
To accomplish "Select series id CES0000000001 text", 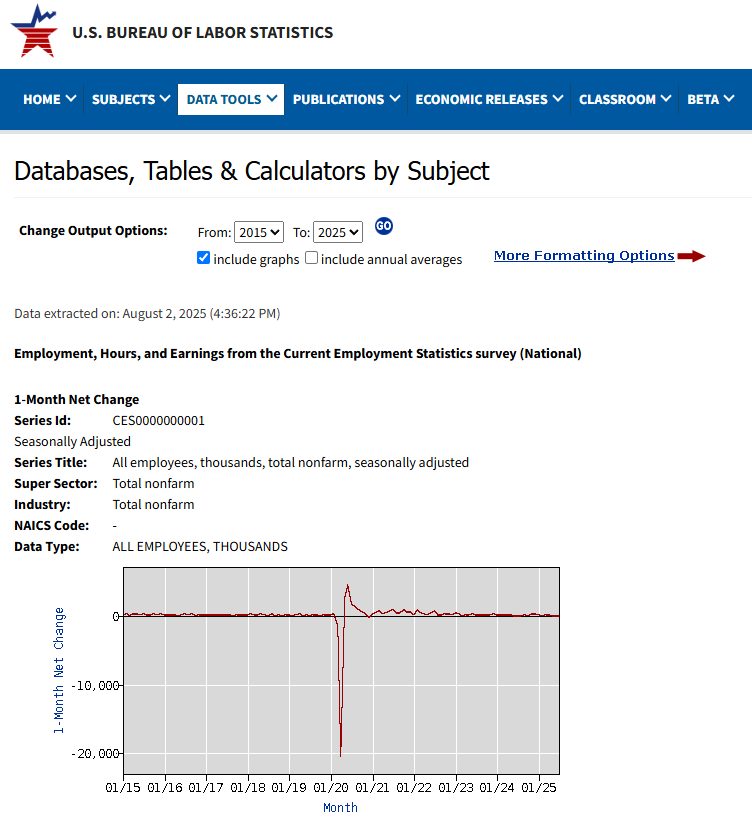I will coord(159,421).
